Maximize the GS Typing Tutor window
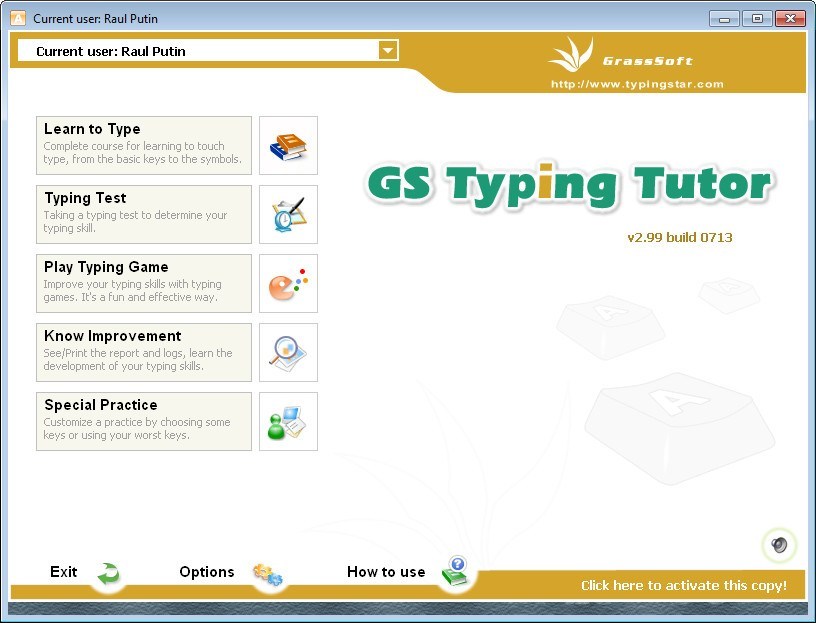The height and width of the screenshot is (623, 816). [x=757, y=19]
